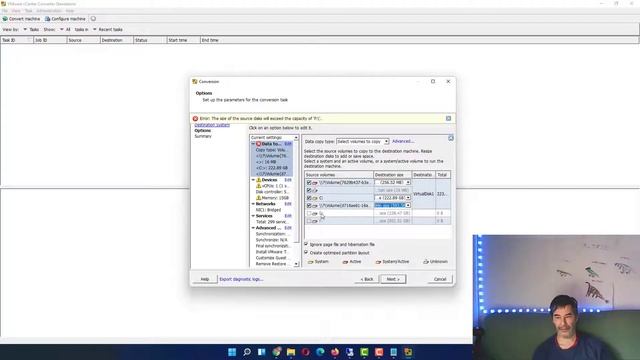
Task: Click the round icon after Configure machine
Action: [x=93, y=19]
